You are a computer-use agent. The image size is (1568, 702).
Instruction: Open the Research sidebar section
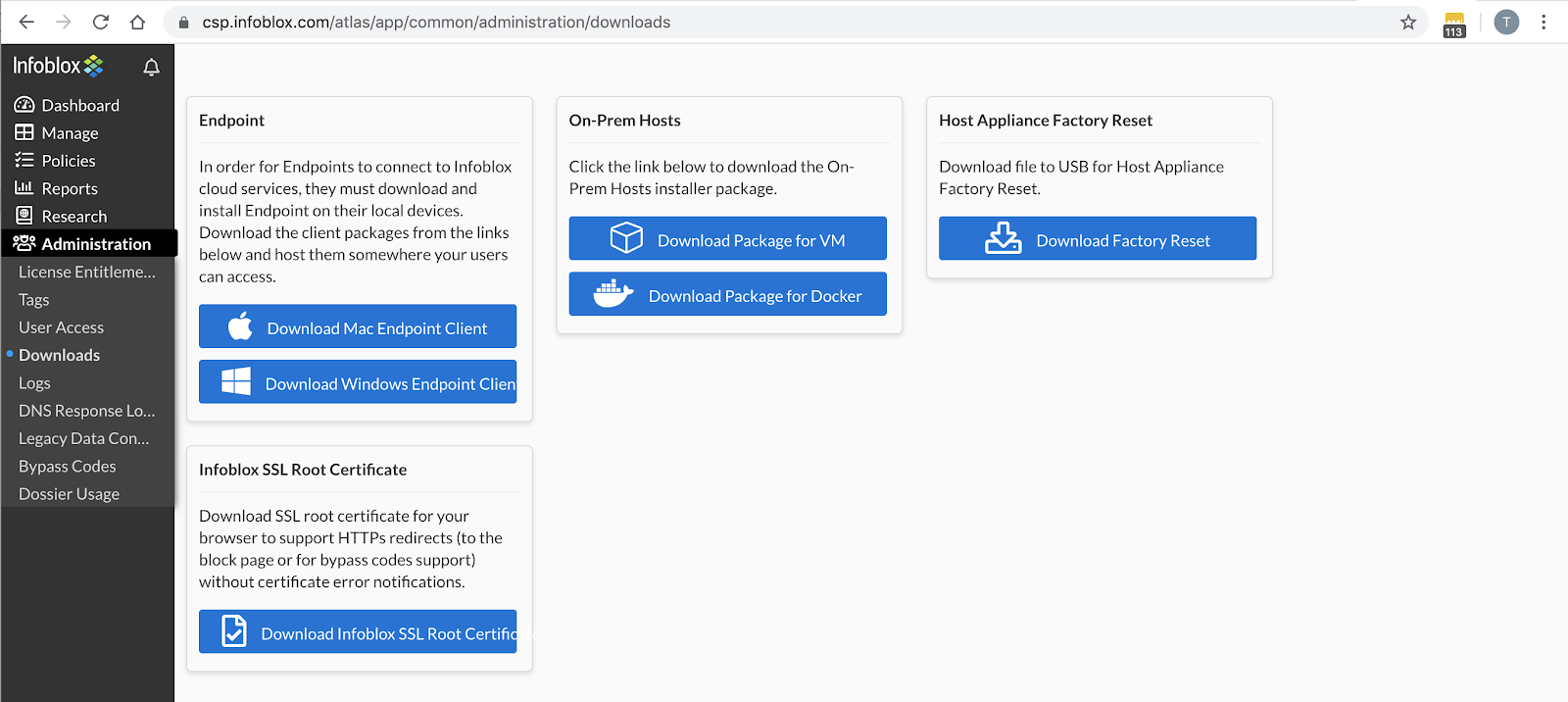click(73, 217)
